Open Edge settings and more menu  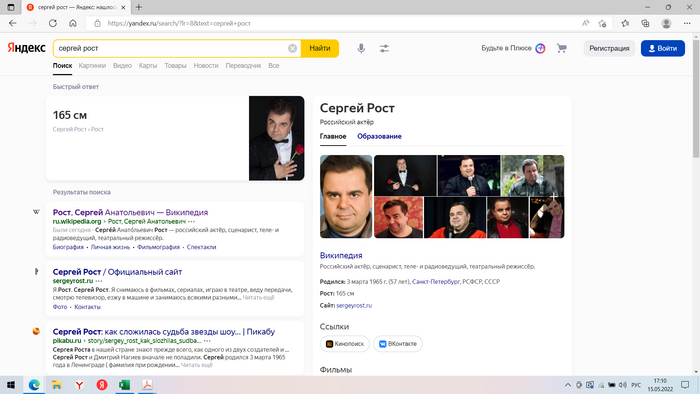coord(687,23)
